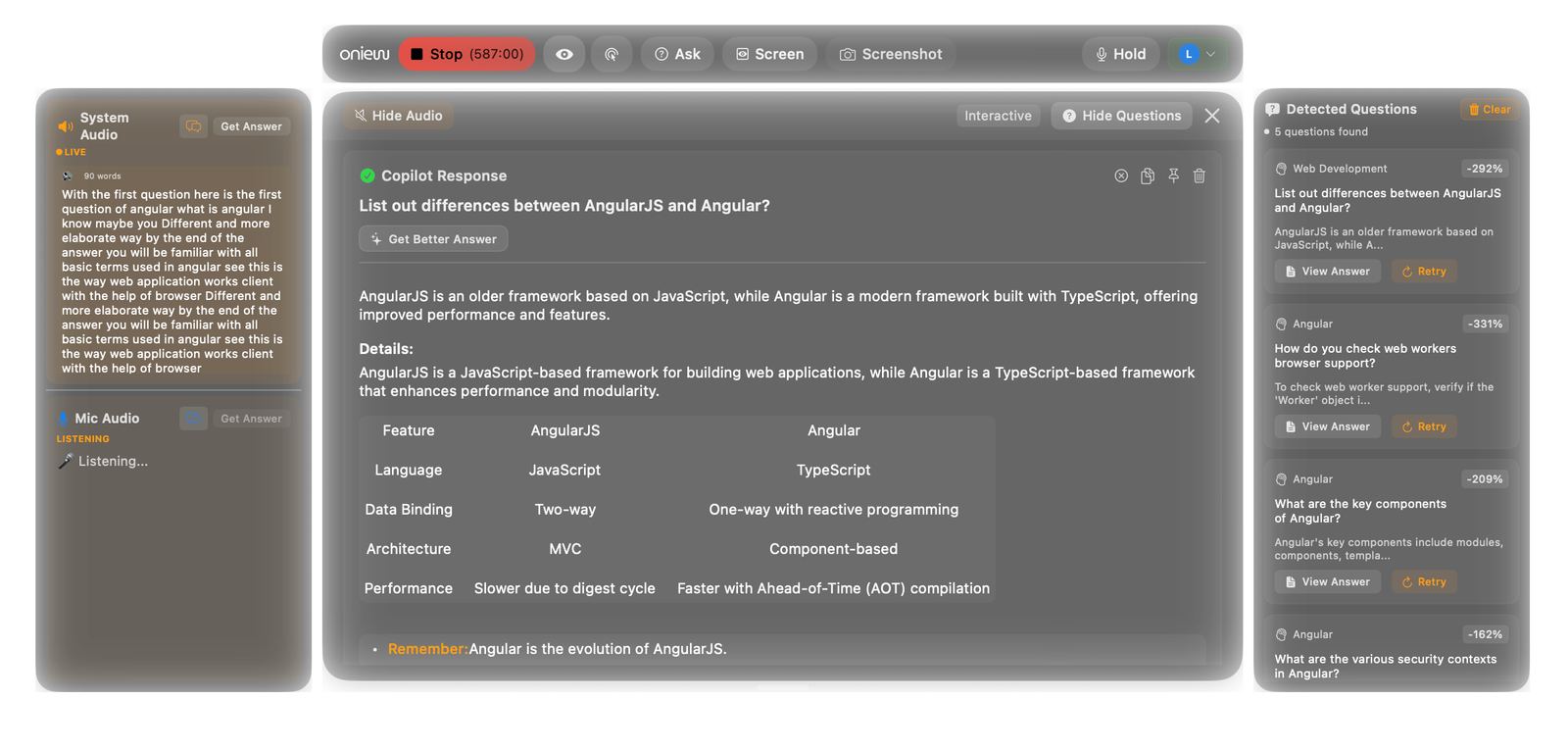
Task: Click the Listening microphone emoji icon
Action: pos(66,461)
